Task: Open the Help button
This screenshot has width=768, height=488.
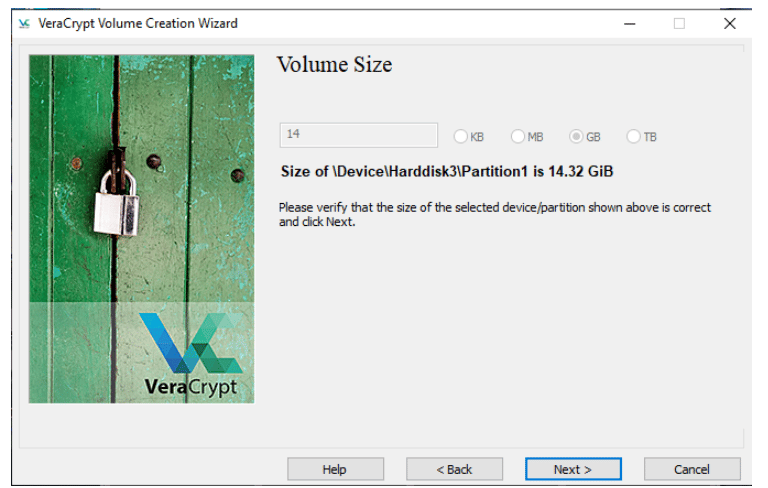Action: pos(336,469)
